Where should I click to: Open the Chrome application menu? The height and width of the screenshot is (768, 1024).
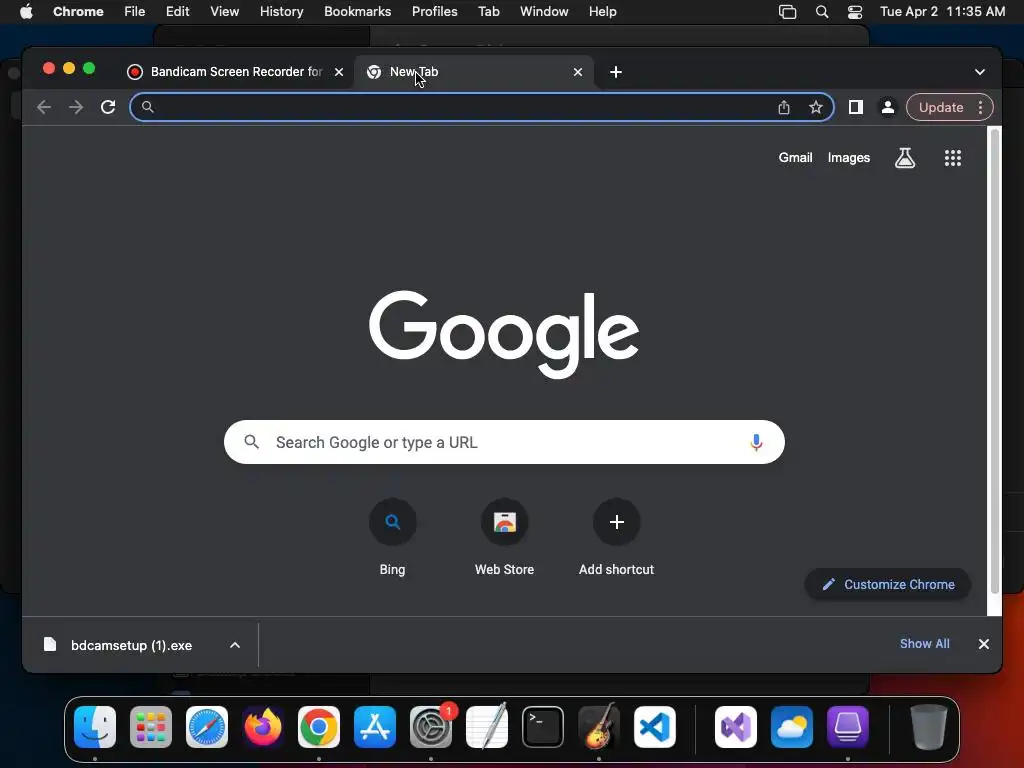(78, 12)
